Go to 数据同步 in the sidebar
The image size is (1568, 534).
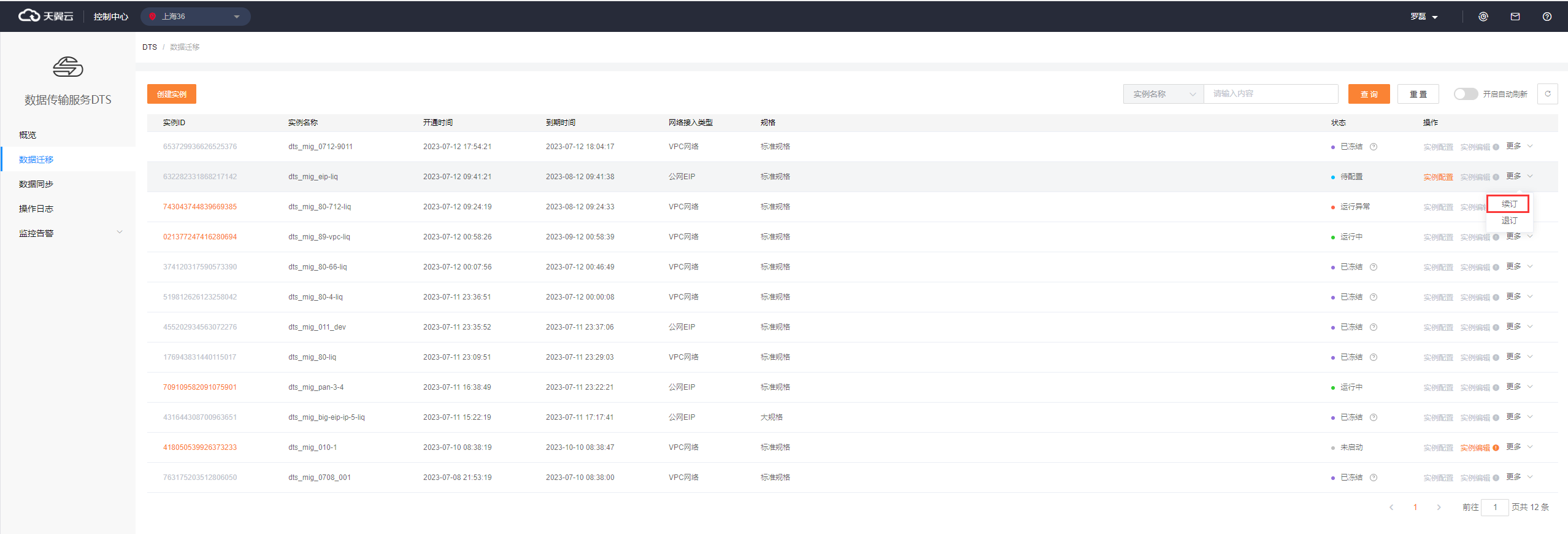36,184
